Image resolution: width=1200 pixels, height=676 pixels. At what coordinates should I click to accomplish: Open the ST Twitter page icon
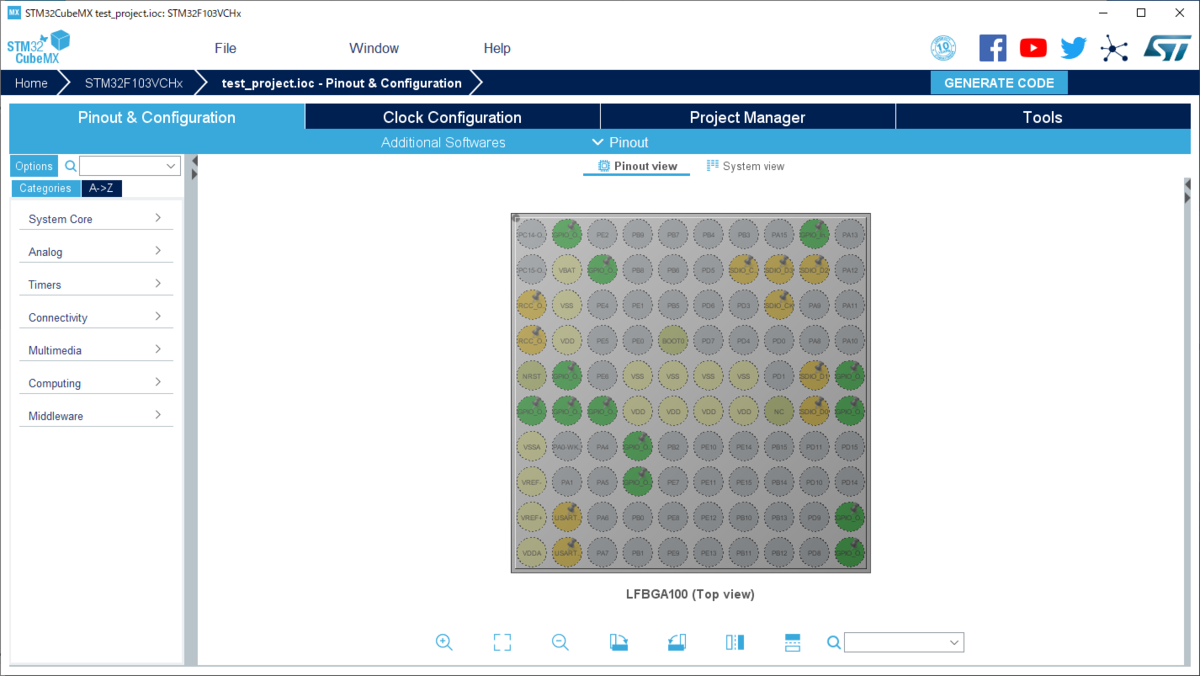[x=1074, y=48]
